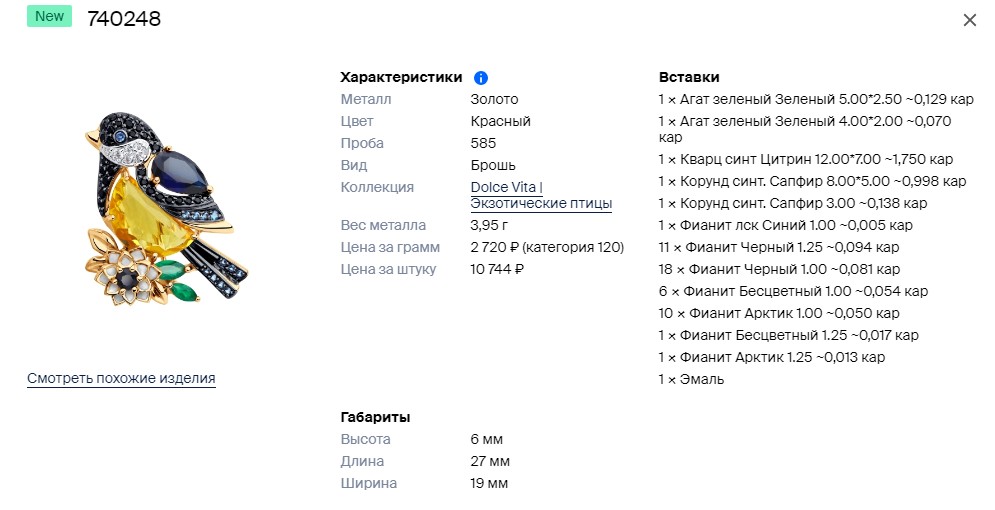Select the Вставки section heading
Screen dimensions: 995x510
click(x=689, y=77)
